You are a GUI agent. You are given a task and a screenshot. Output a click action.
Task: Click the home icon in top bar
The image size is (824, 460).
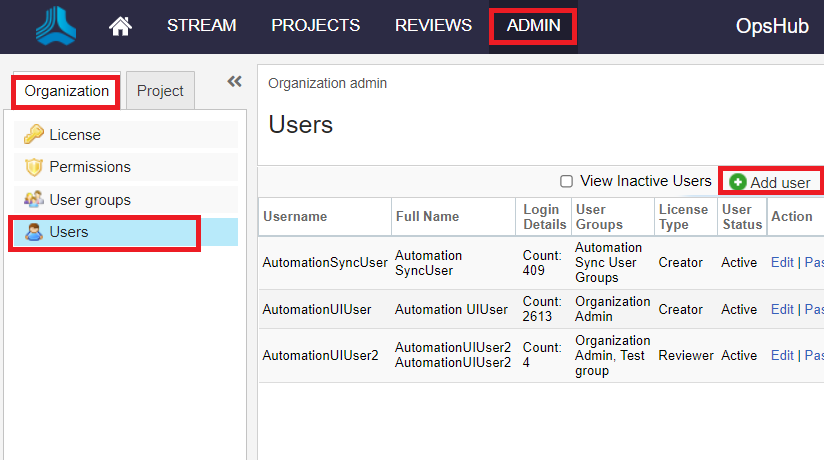click(120, 26)
